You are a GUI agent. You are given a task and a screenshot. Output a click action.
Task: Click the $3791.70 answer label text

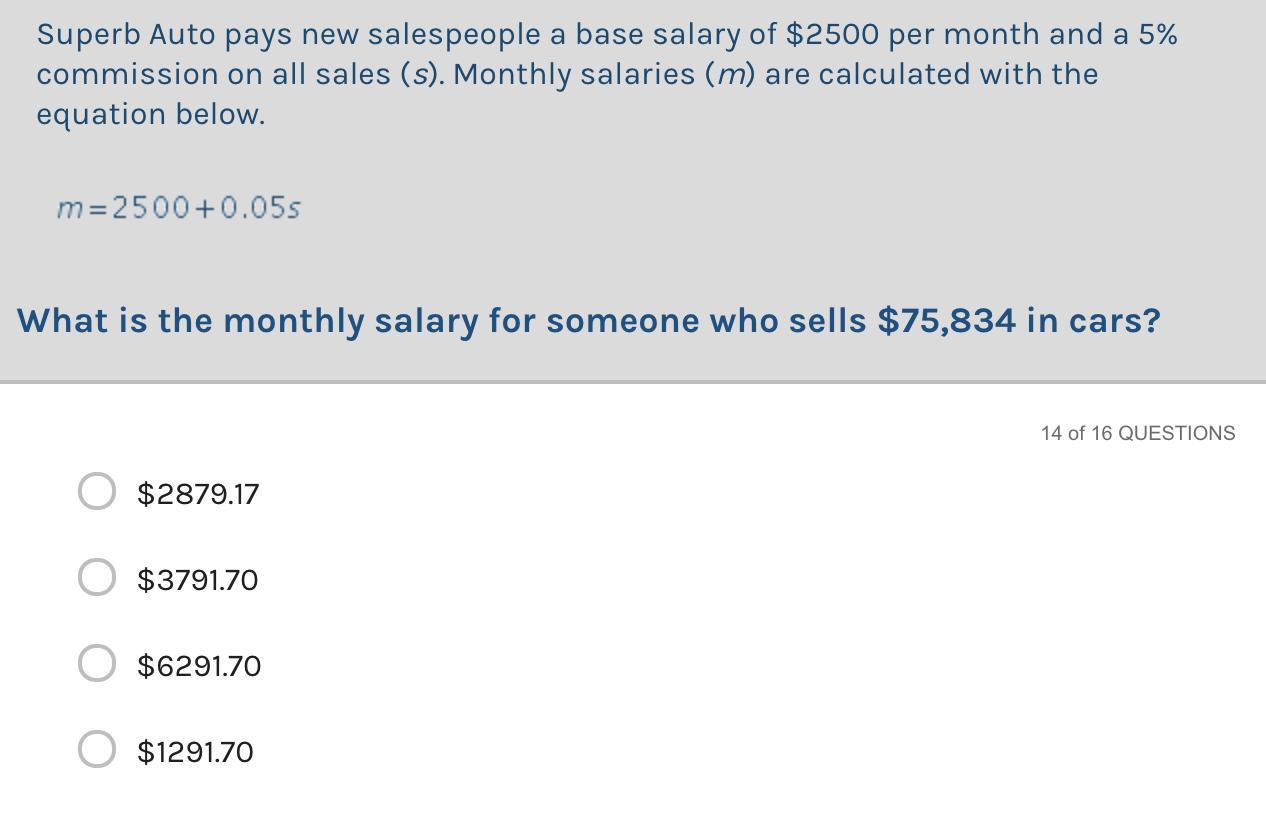pos(198,580)
